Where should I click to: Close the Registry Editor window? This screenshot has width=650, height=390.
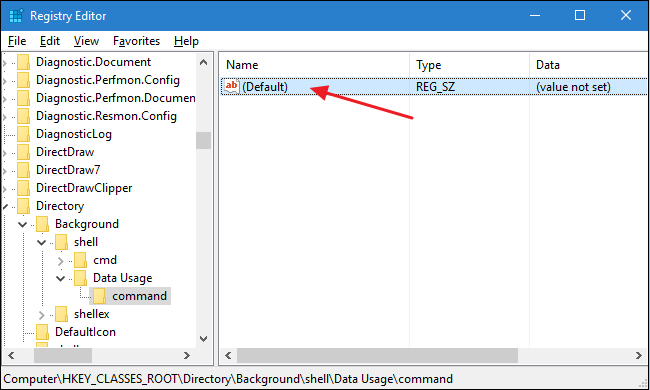coord(626,16)
